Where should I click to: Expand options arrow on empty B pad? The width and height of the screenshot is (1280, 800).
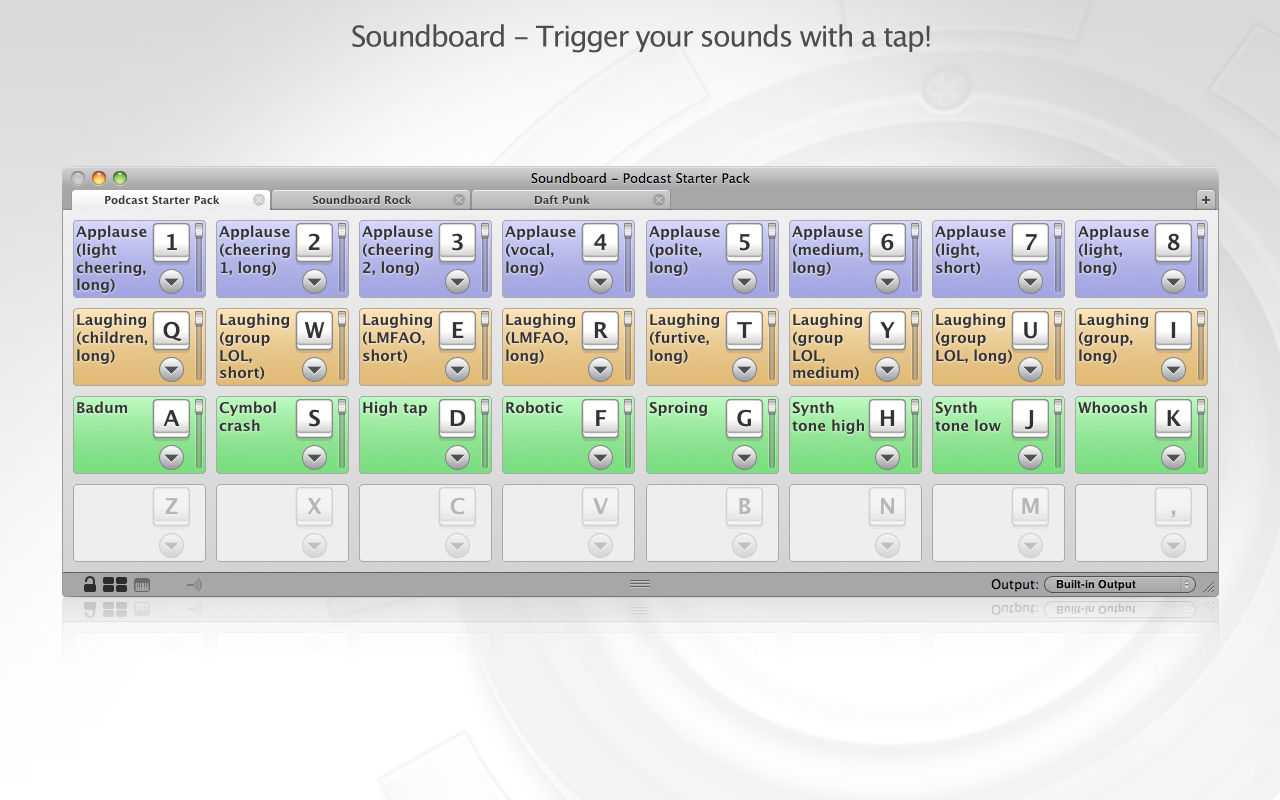pyautogui.click(x=744, y=546)
